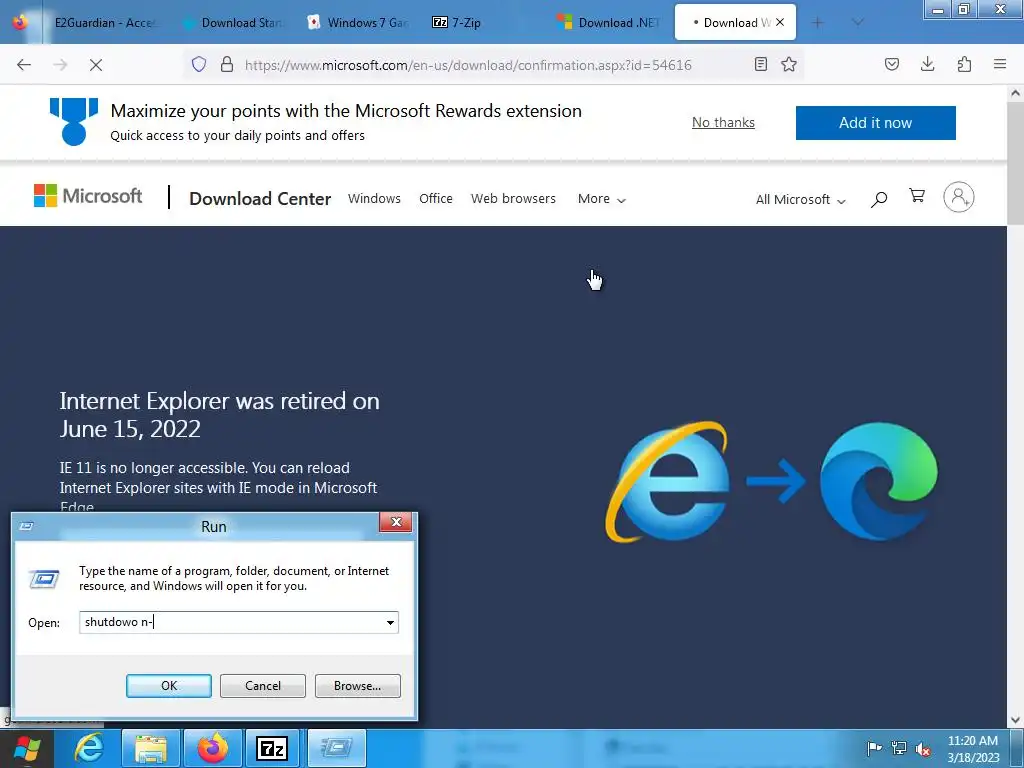Click OK in the Run dialog
Viewport: 1024px width, 768px height.
tap(168, 686)
